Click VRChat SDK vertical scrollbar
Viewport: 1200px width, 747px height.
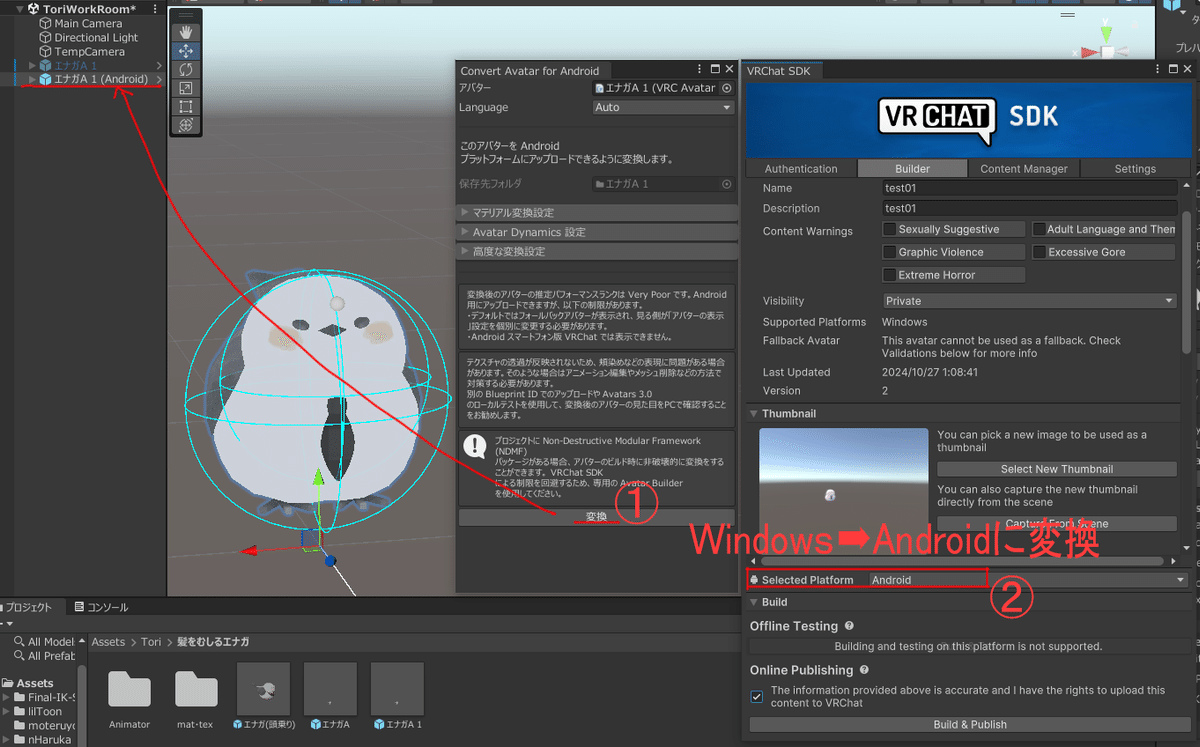coord(1188,282)
